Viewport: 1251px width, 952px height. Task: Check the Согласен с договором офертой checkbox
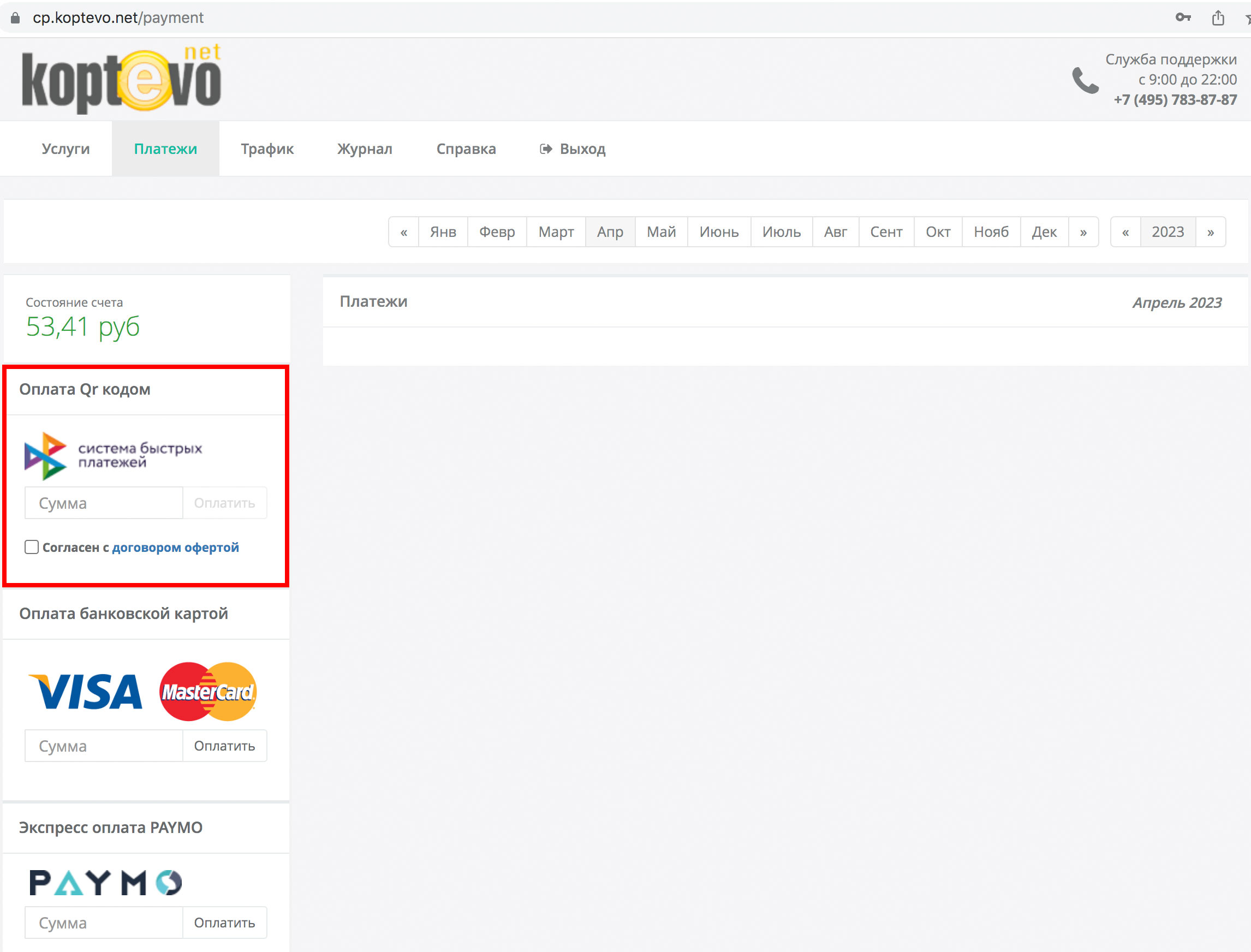click(x=32, y=547)
